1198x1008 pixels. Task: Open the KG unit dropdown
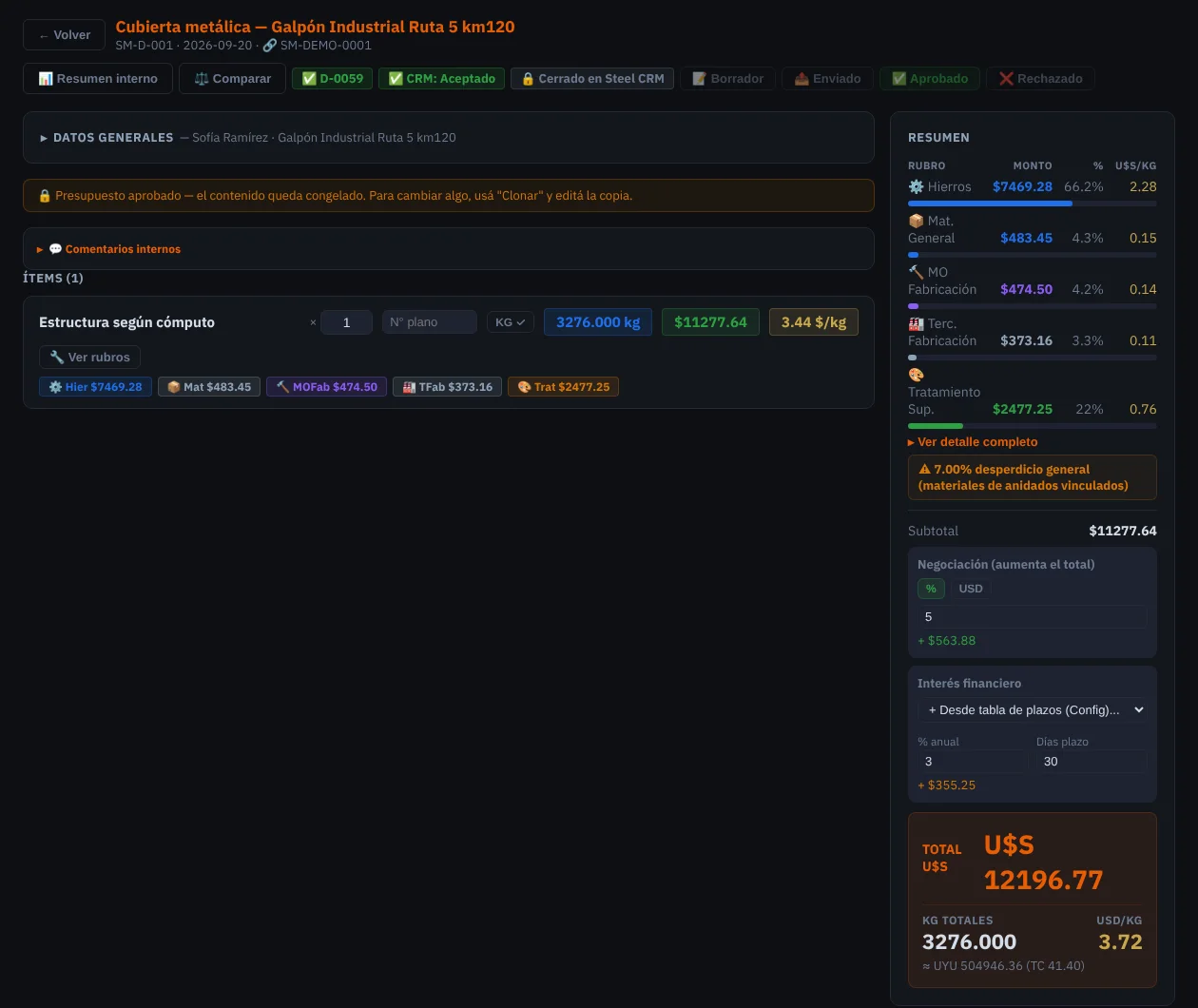[511, 322]
